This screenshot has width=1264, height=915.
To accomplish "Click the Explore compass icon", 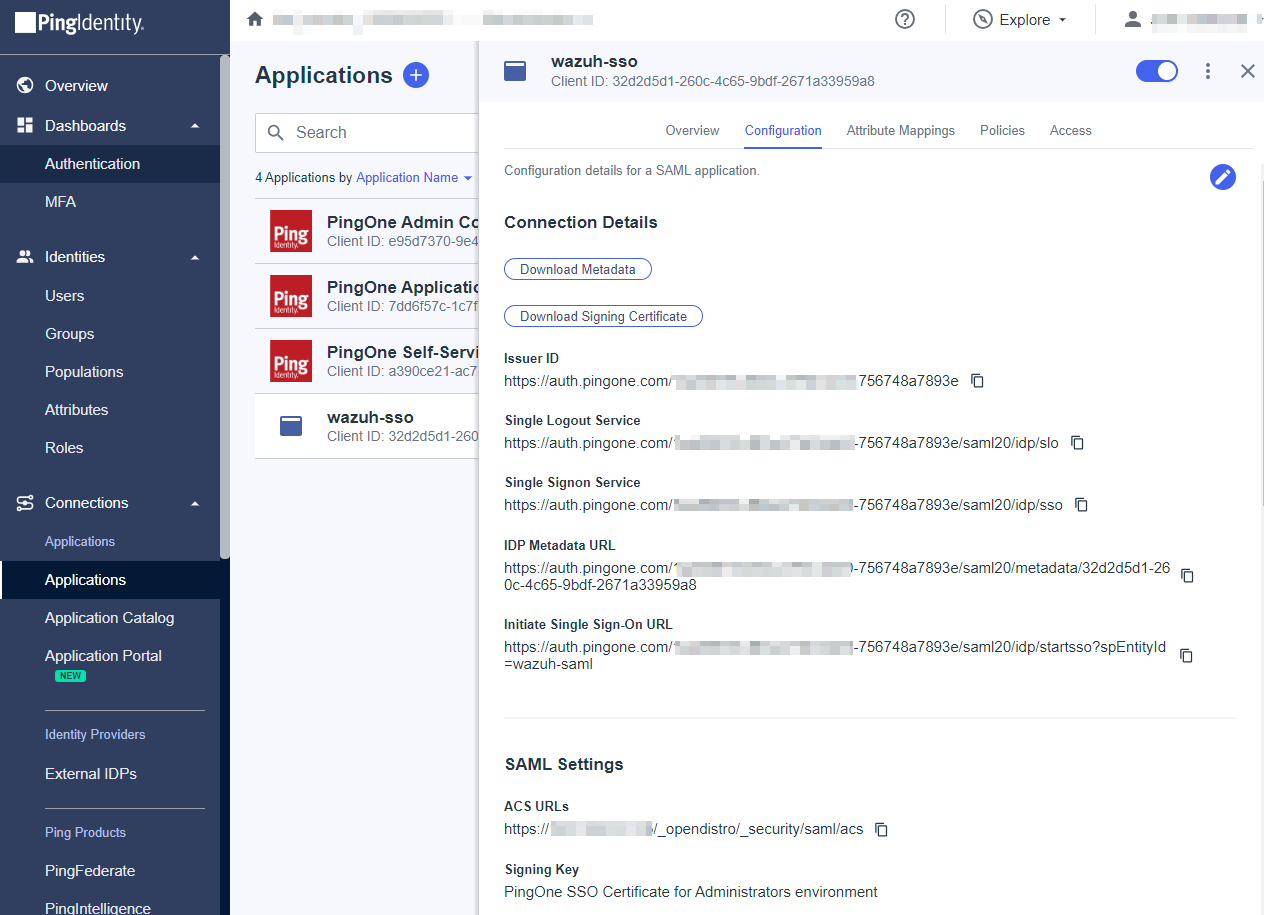I will coord(983,19).
